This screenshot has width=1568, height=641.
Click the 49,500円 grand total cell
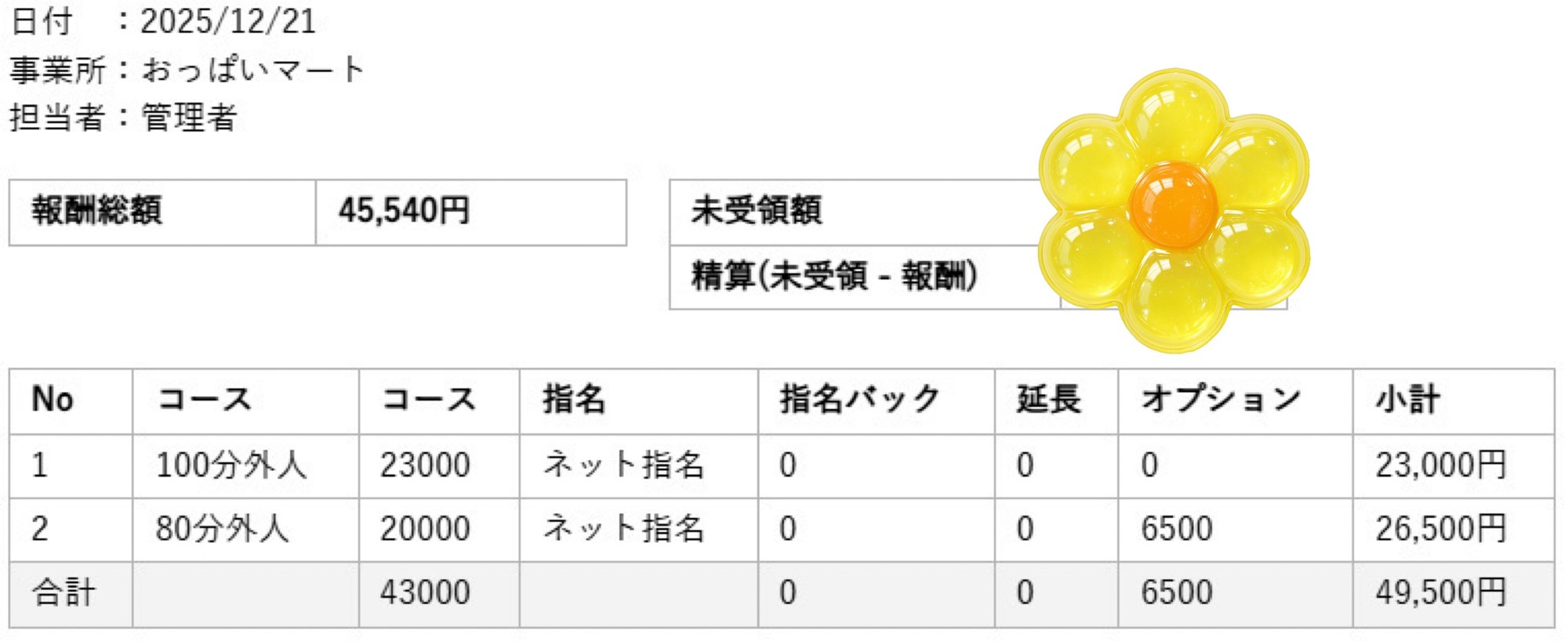(1441, 592)
